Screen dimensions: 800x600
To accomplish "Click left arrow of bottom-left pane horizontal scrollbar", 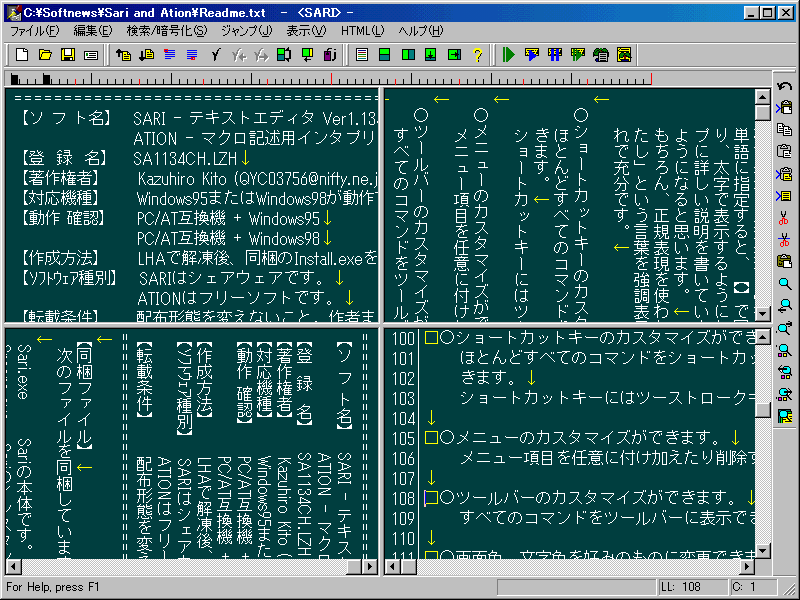I will tap(13, 566).
